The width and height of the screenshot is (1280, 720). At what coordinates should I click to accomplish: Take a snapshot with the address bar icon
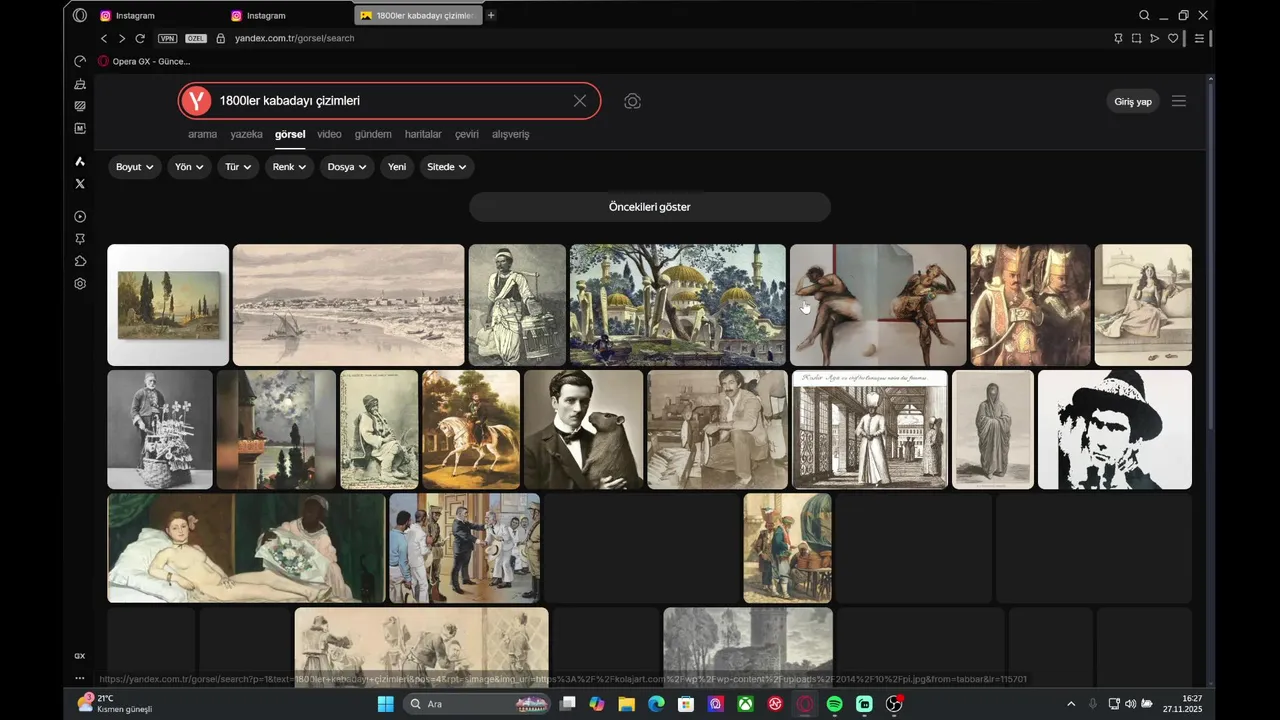click(x=1136, y=38)
